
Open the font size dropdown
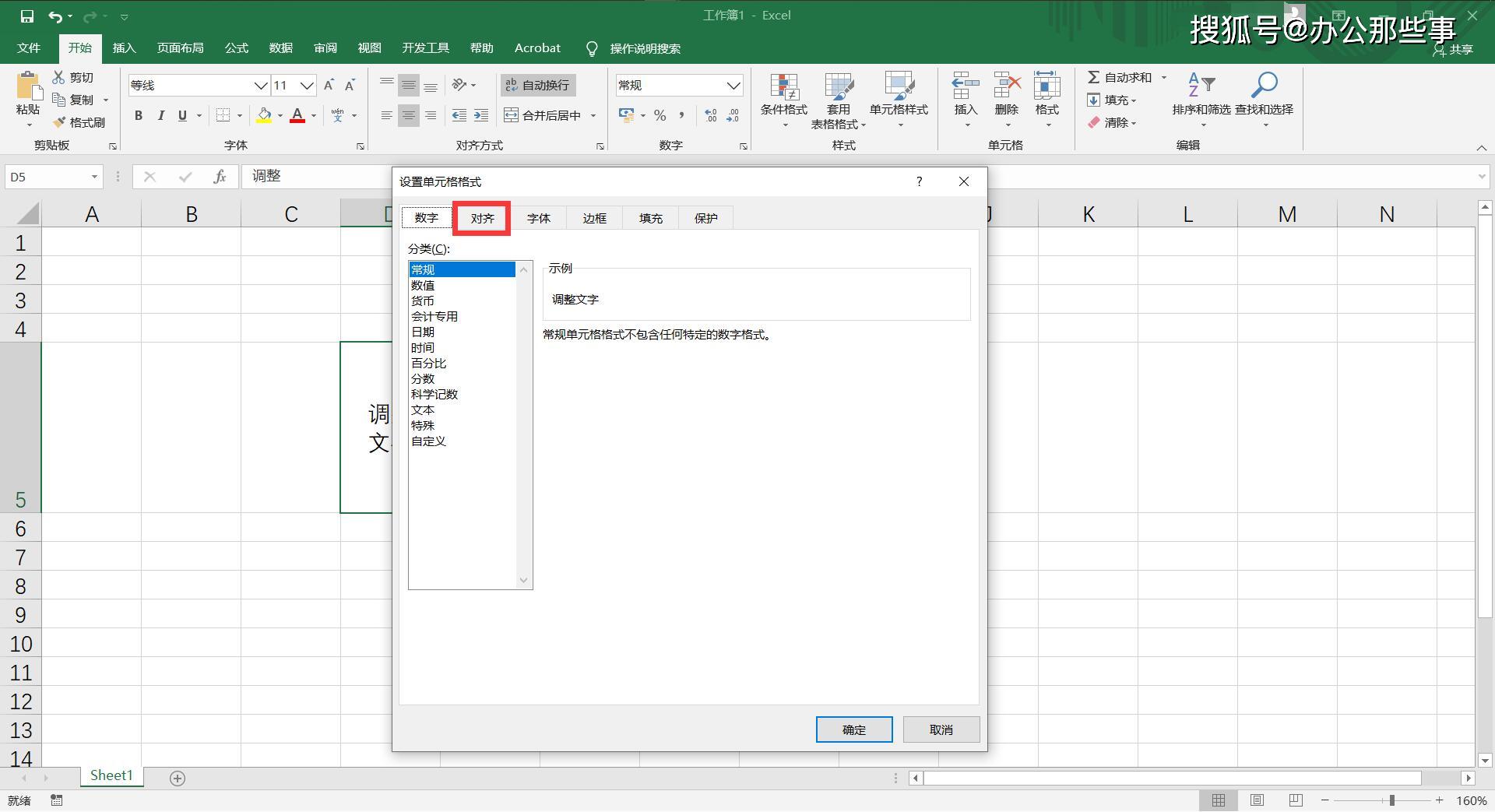coord(307,85)
